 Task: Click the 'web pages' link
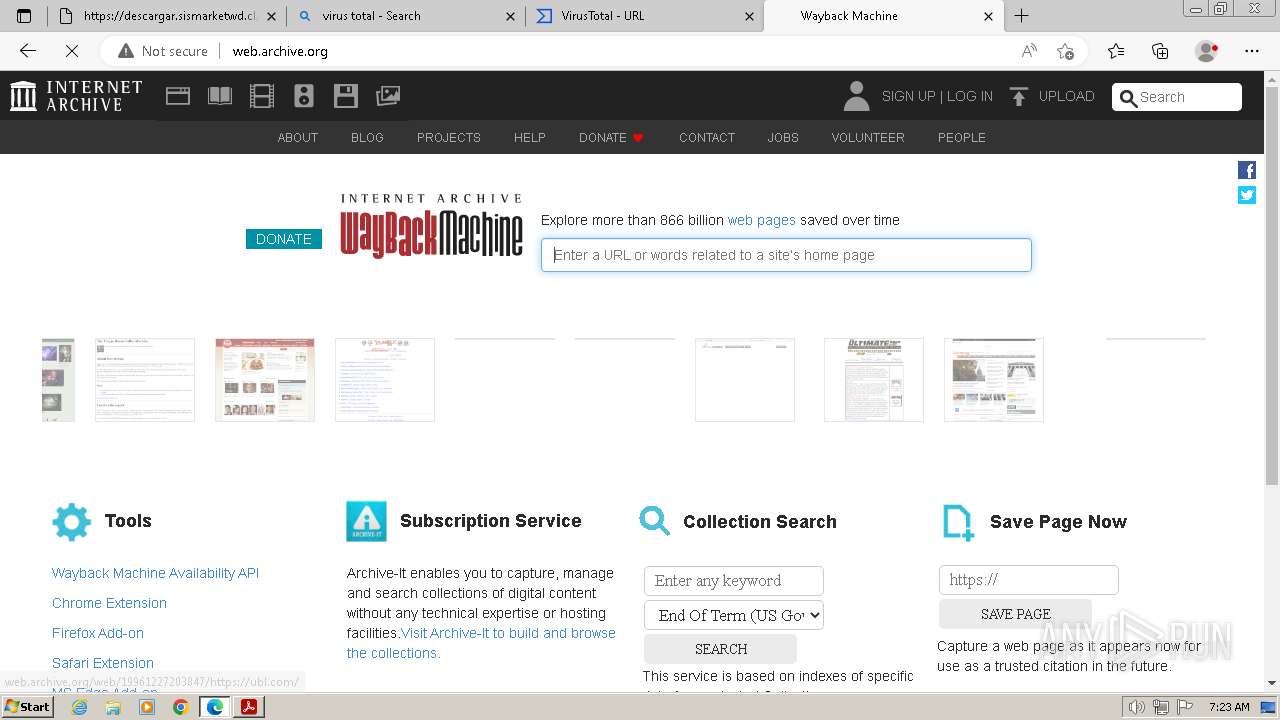(x=762, y=220)
